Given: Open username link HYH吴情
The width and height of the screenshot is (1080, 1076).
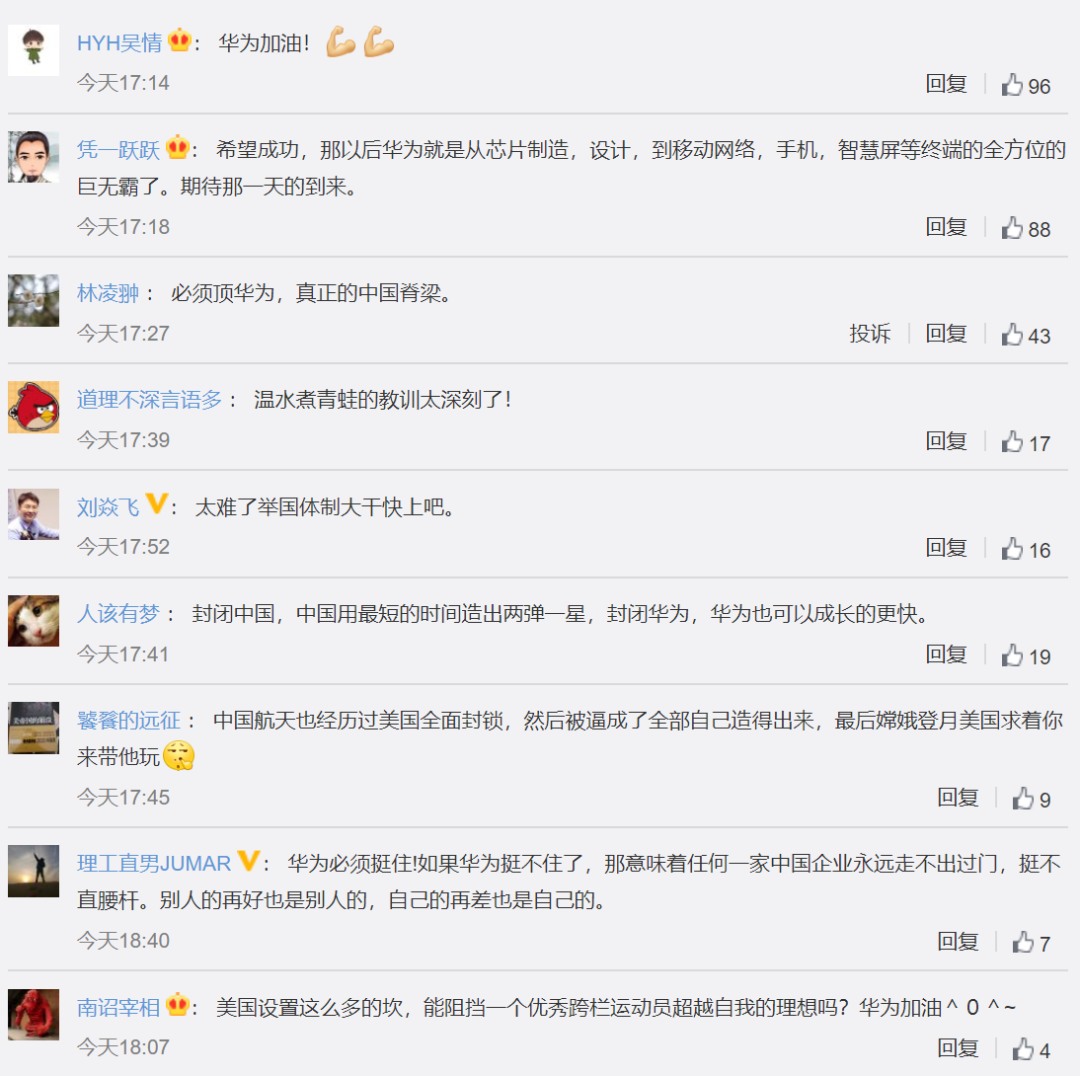Looking at the screenshot, I should tap(119, 43).
